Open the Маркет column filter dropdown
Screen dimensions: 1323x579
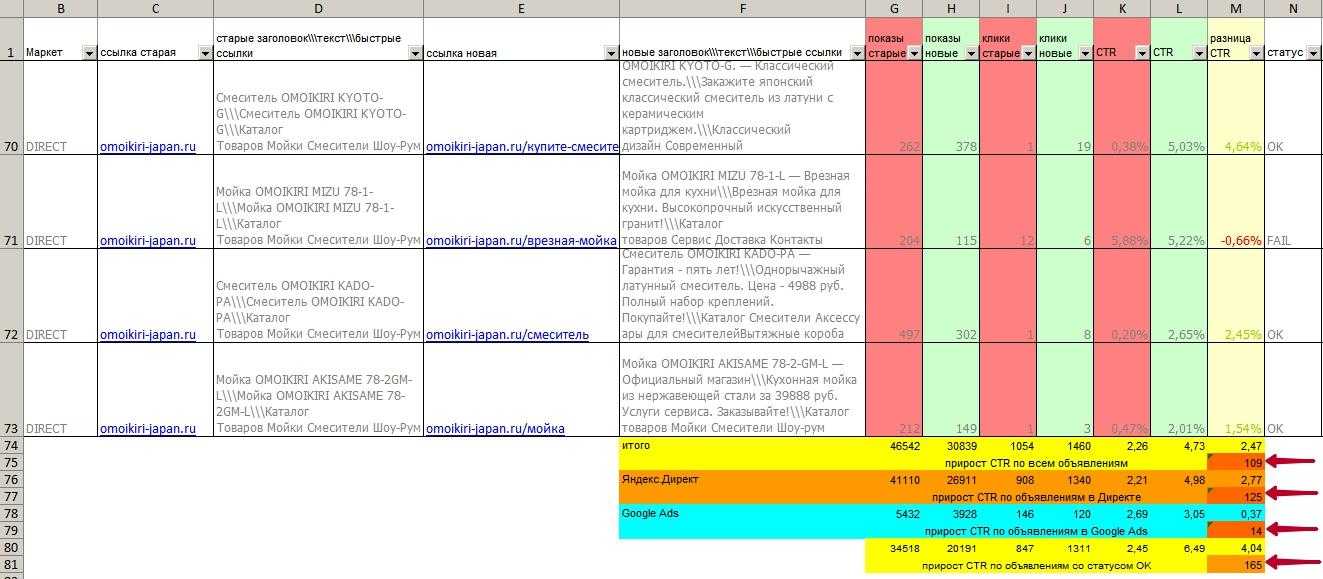coord(89,53)
